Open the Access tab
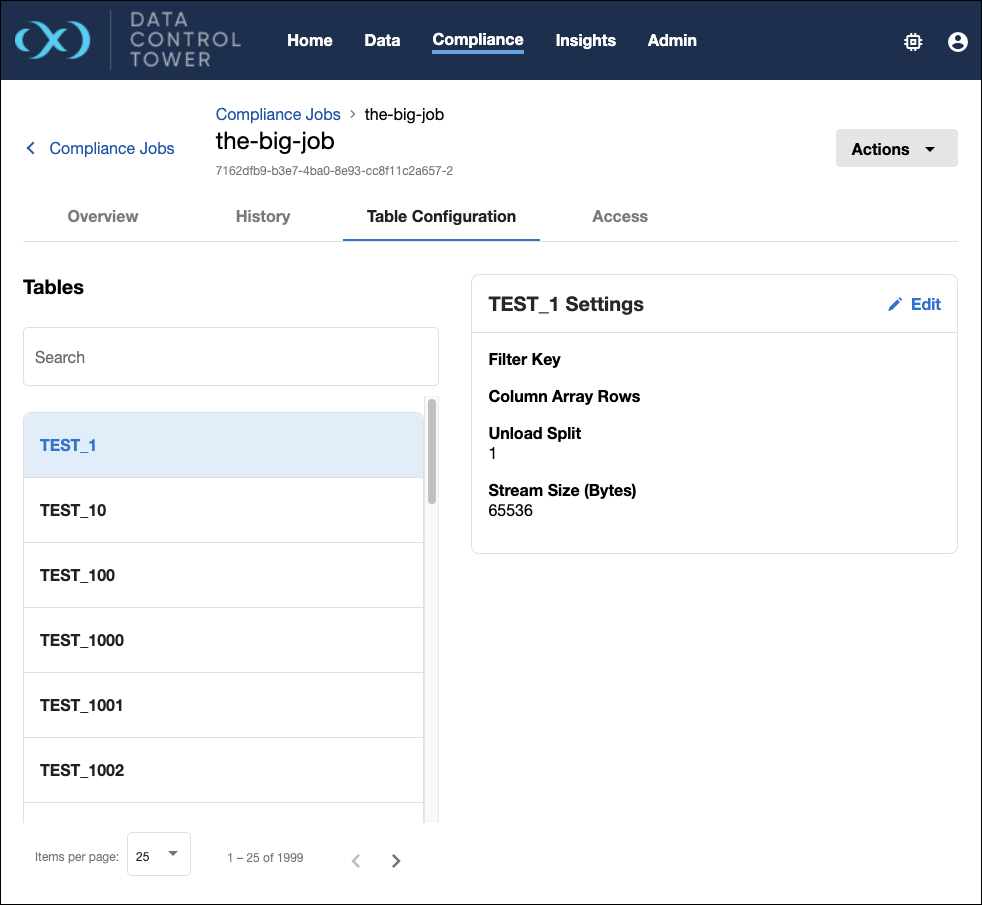Screen dimensions: 982x905 click(620, 216)
